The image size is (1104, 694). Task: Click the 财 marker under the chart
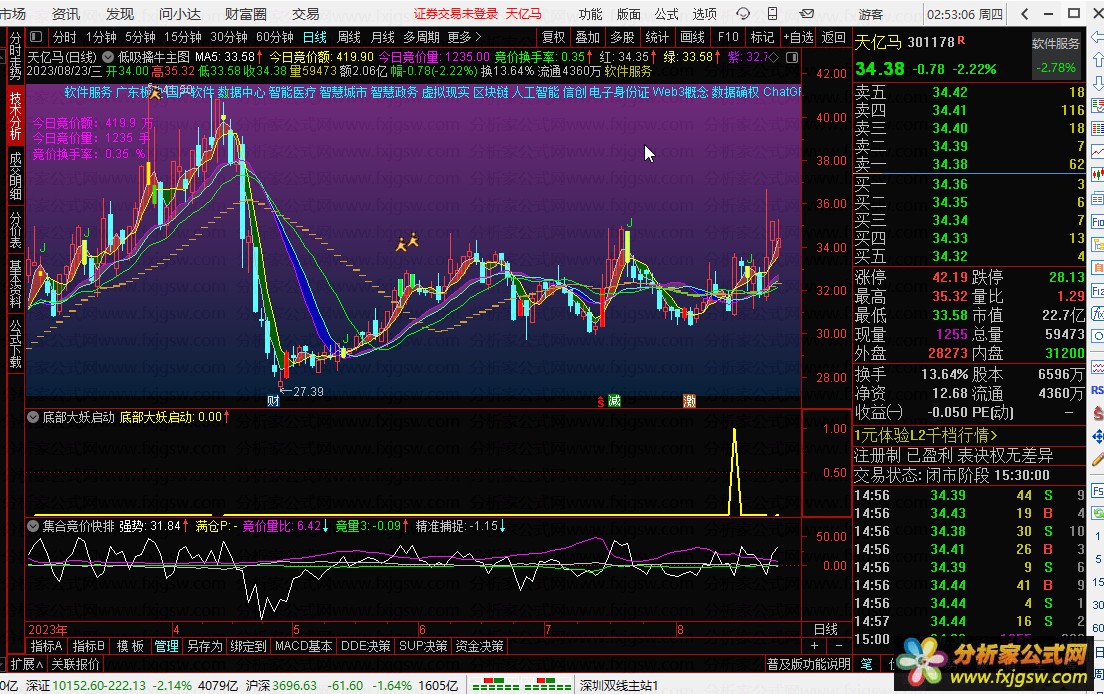(x=273, y=401)
